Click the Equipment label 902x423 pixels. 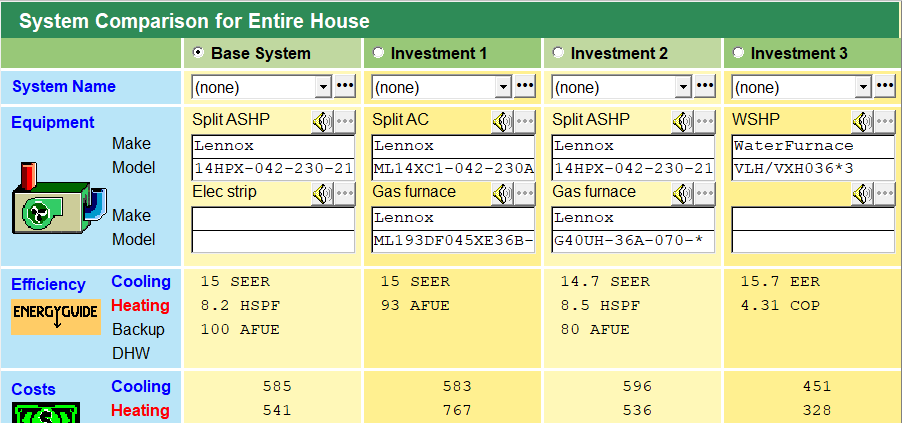click(53, 123)
